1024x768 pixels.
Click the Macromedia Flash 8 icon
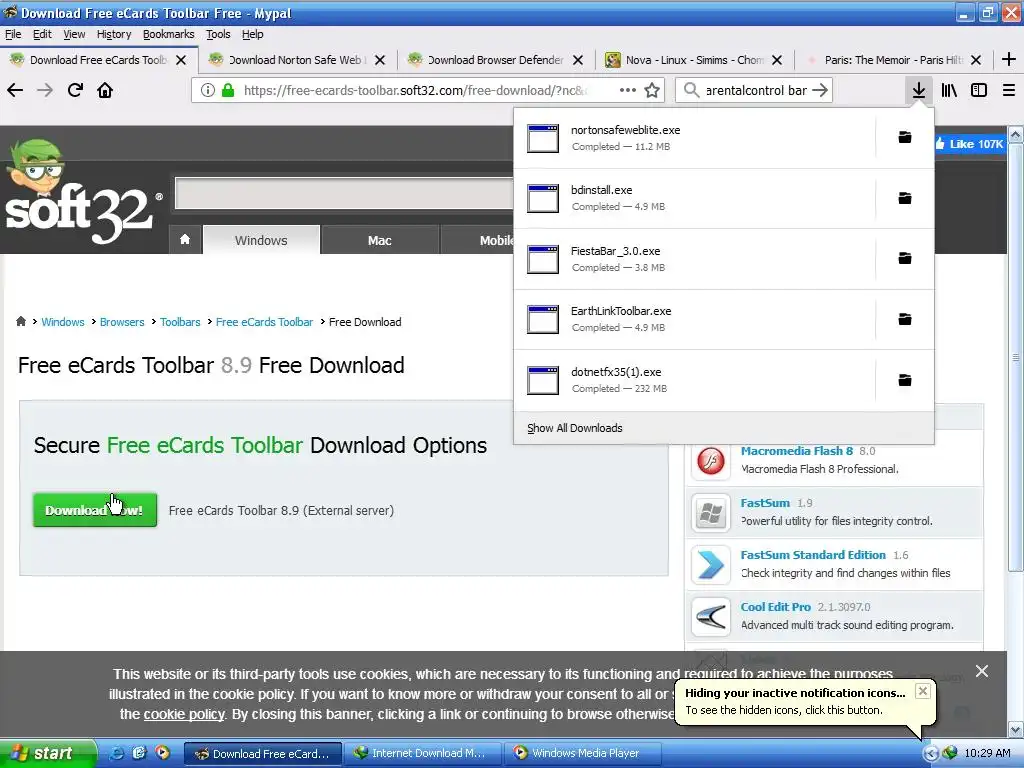711,460
